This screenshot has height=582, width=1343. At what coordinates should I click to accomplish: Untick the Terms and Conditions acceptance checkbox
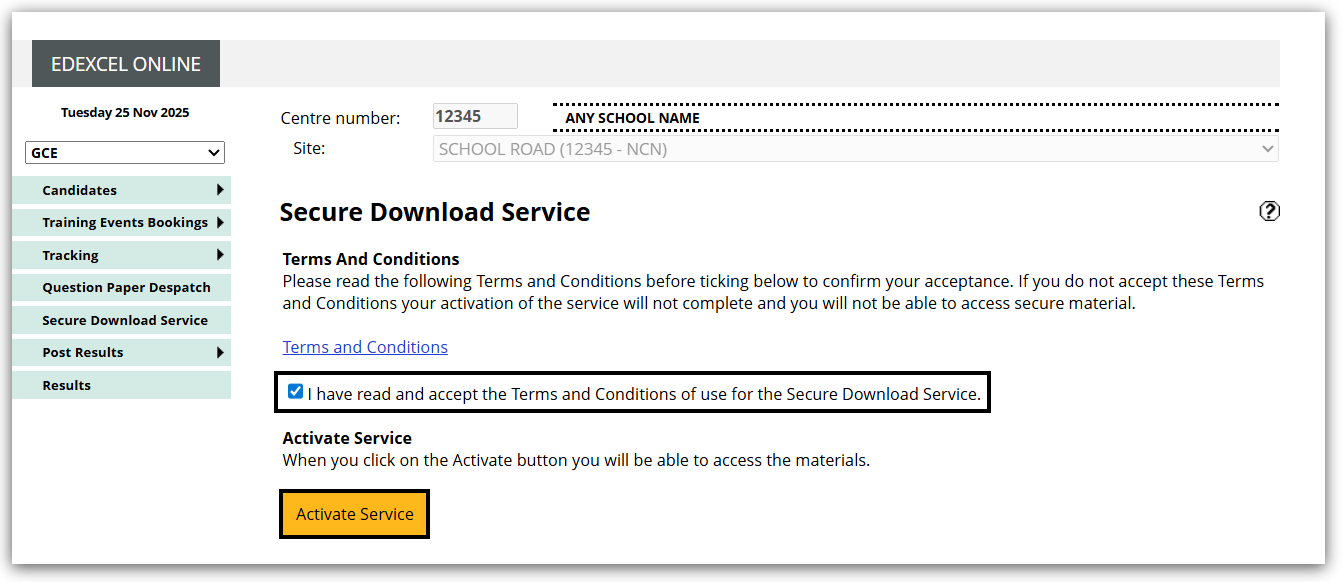(295, 392)
